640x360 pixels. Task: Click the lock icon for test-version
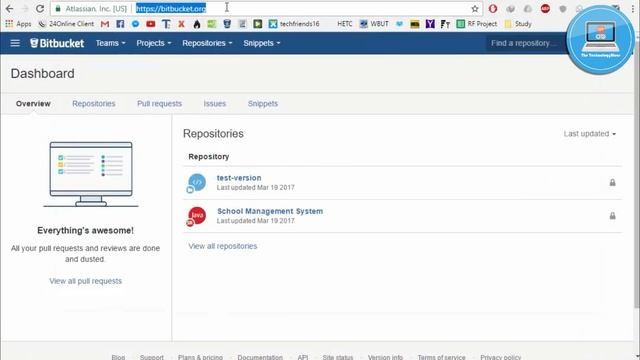[612, 182]
